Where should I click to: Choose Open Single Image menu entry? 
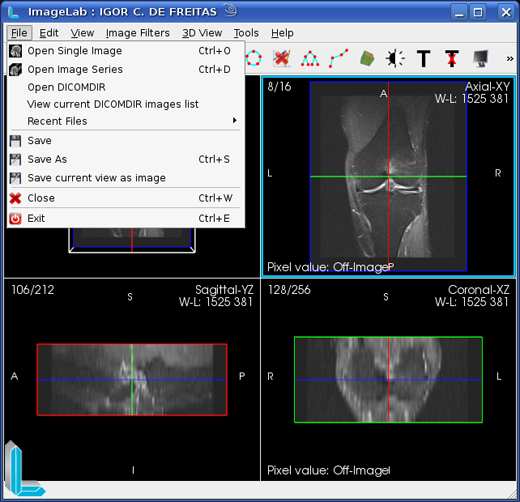click(126, 51)
